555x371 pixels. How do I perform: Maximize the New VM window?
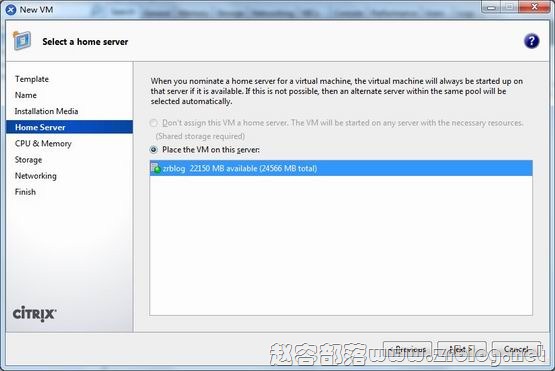tap(510, 7)
